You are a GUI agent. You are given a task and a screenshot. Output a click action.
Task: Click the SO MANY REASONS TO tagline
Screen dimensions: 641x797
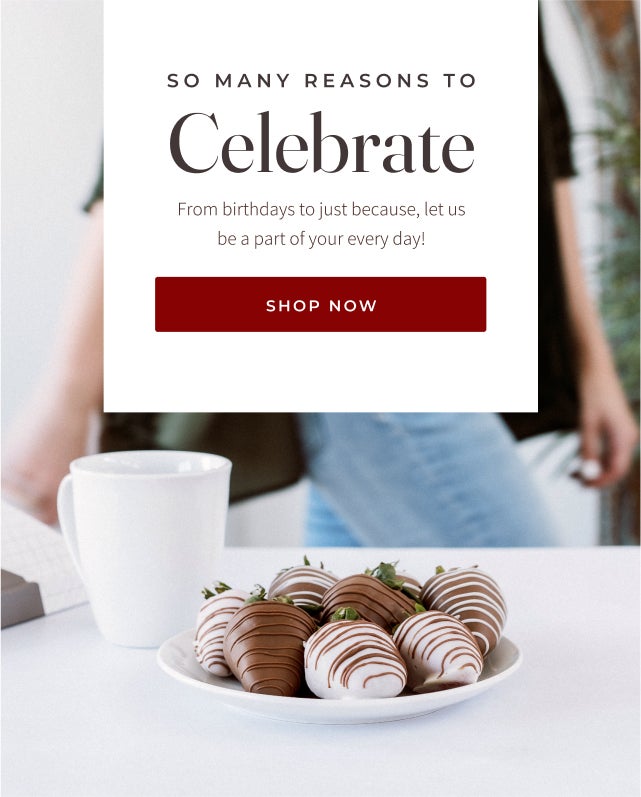point(321,80)
